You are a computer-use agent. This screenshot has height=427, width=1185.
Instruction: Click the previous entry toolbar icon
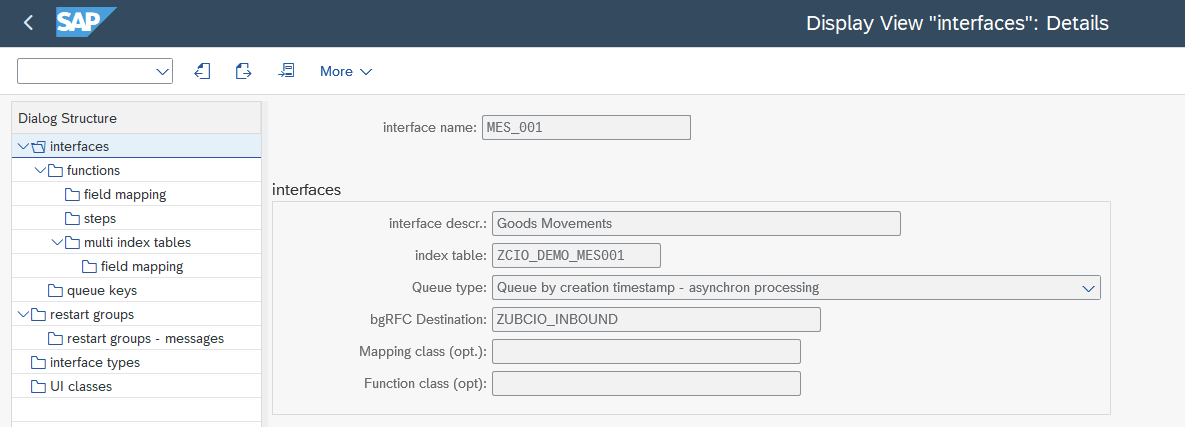(x=202, y=71)
